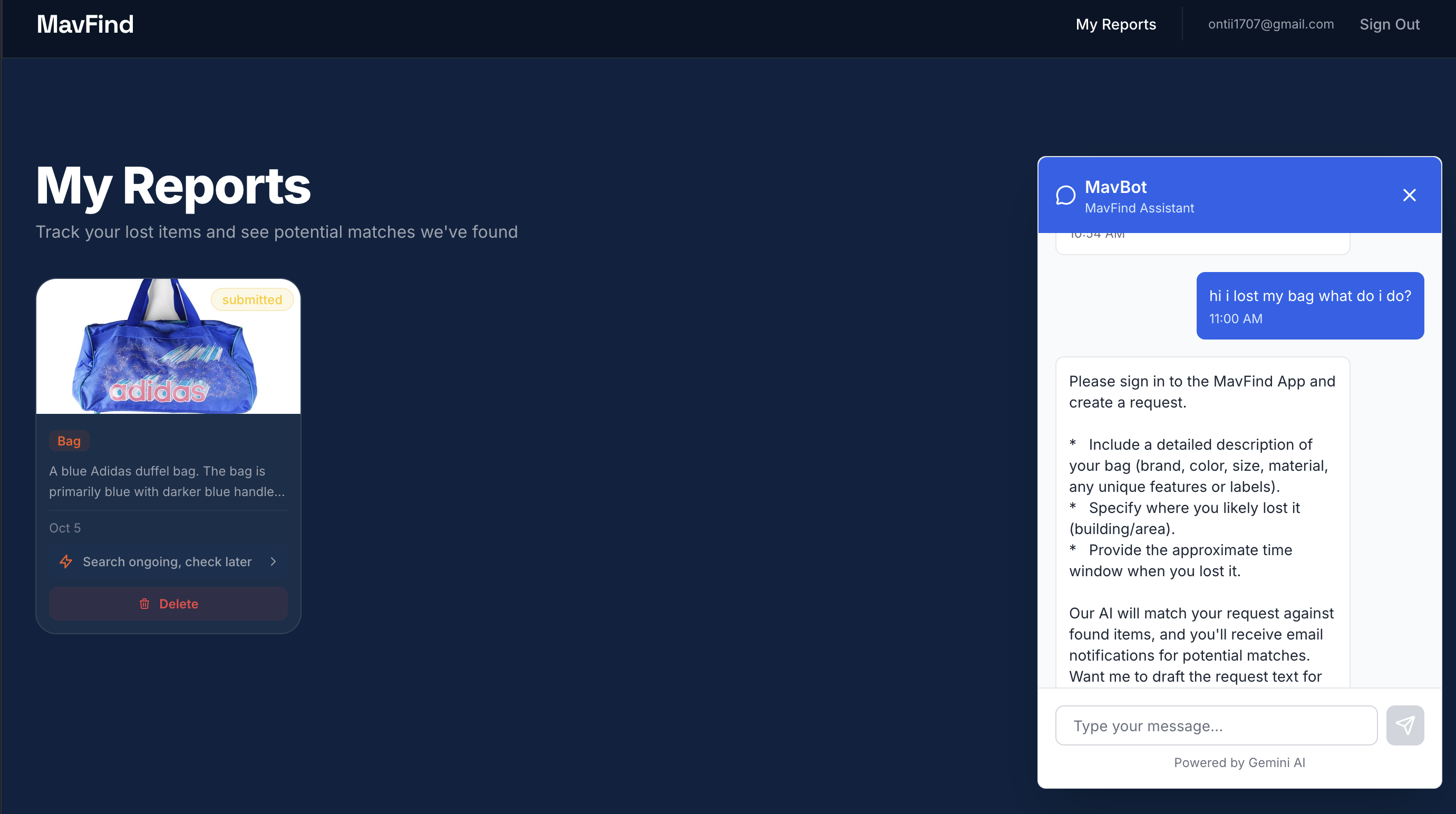Image resolution: width=1456 pixels, height=814 pixels.
Task: Click the lightning bolt search status icon
Action: tap(66, 561)
